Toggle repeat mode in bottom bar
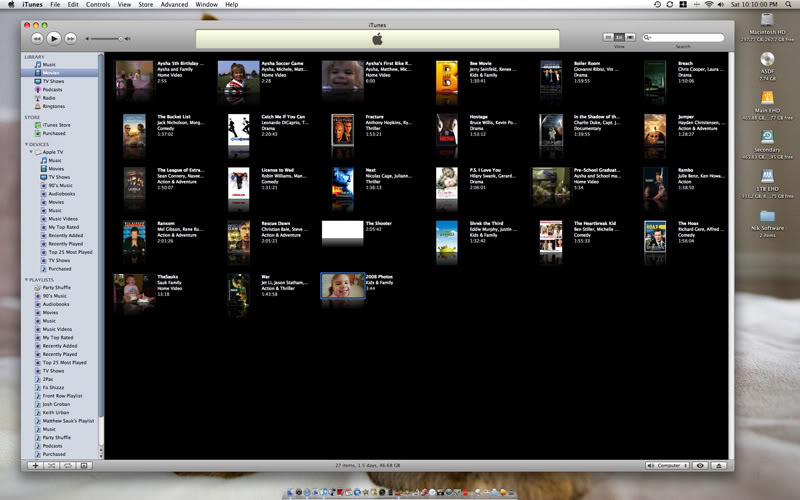This screenshot has width=800, height=500. click(x=68, y=465)
